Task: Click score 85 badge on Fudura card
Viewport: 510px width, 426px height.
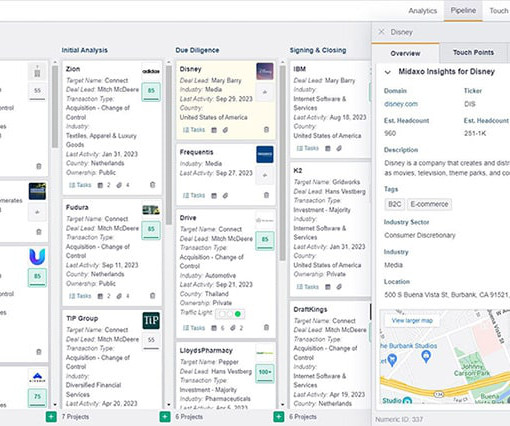Action: [x=151, y=230]
